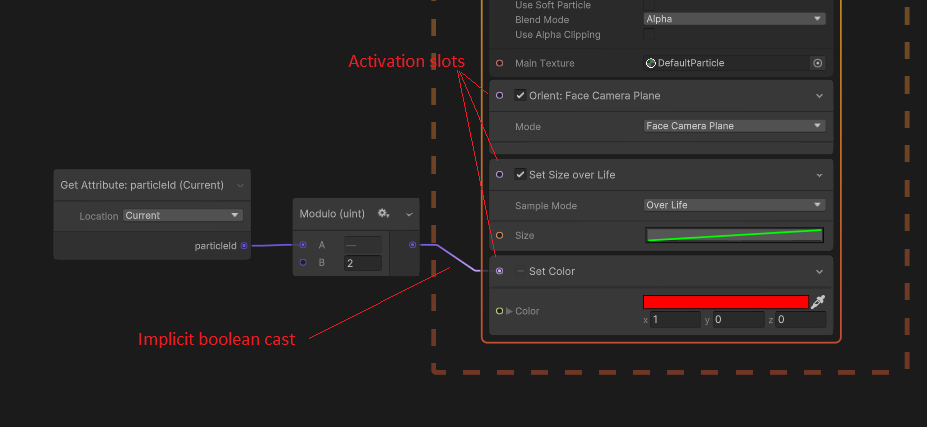Open the Location dropdown in Get Attribute node
Screen dimensions: 927x427
coord(183,216)
